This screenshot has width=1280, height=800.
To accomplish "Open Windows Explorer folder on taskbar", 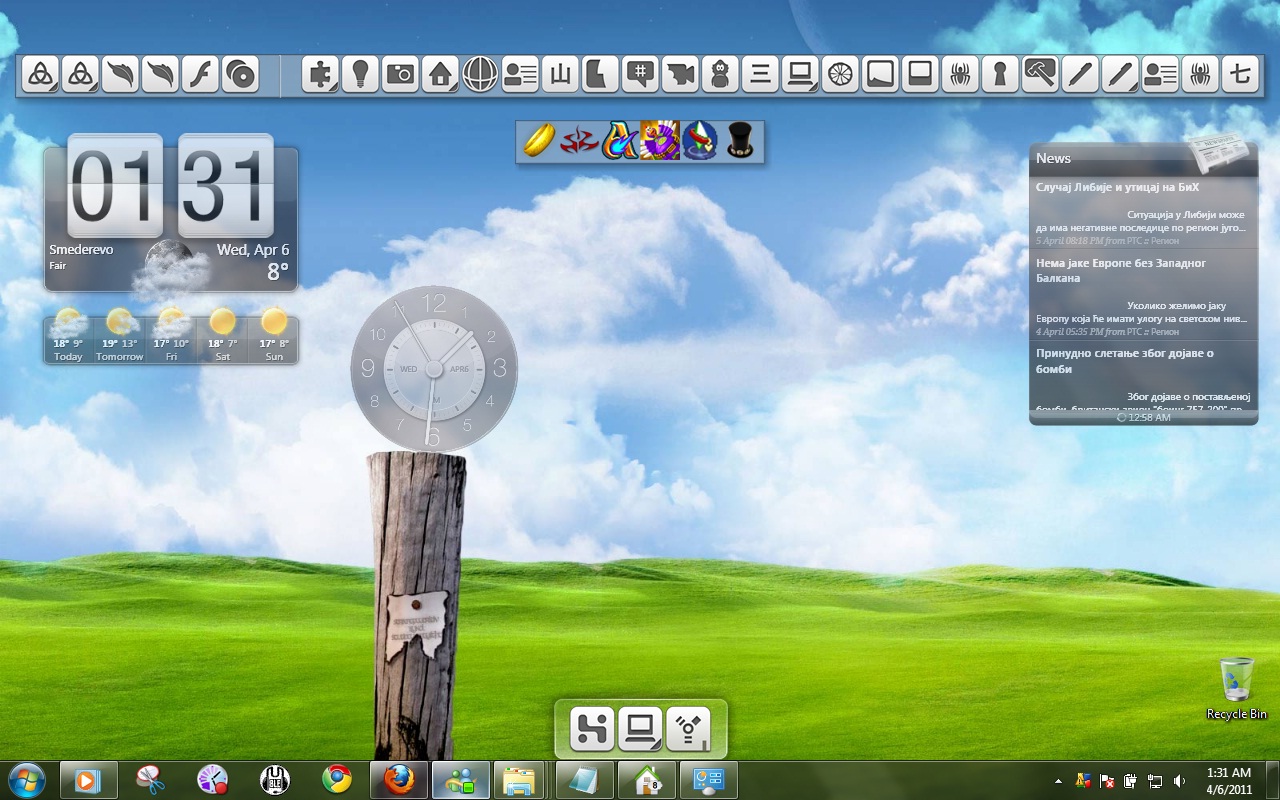I will 518,780.
